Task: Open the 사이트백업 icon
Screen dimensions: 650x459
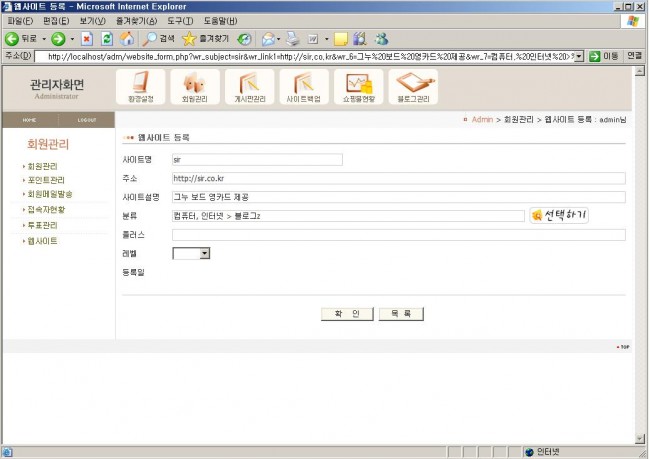Action: (303, 88)
